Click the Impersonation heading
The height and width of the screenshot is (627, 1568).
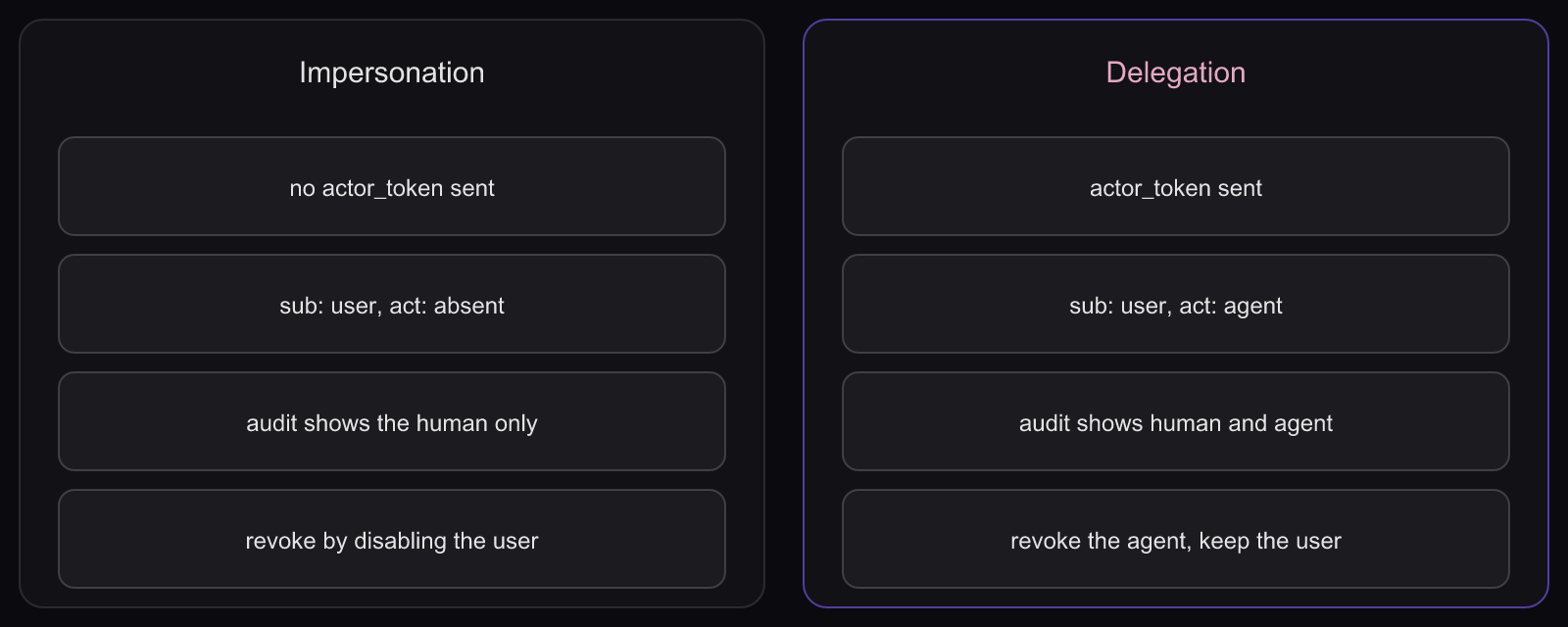[391, 72]
